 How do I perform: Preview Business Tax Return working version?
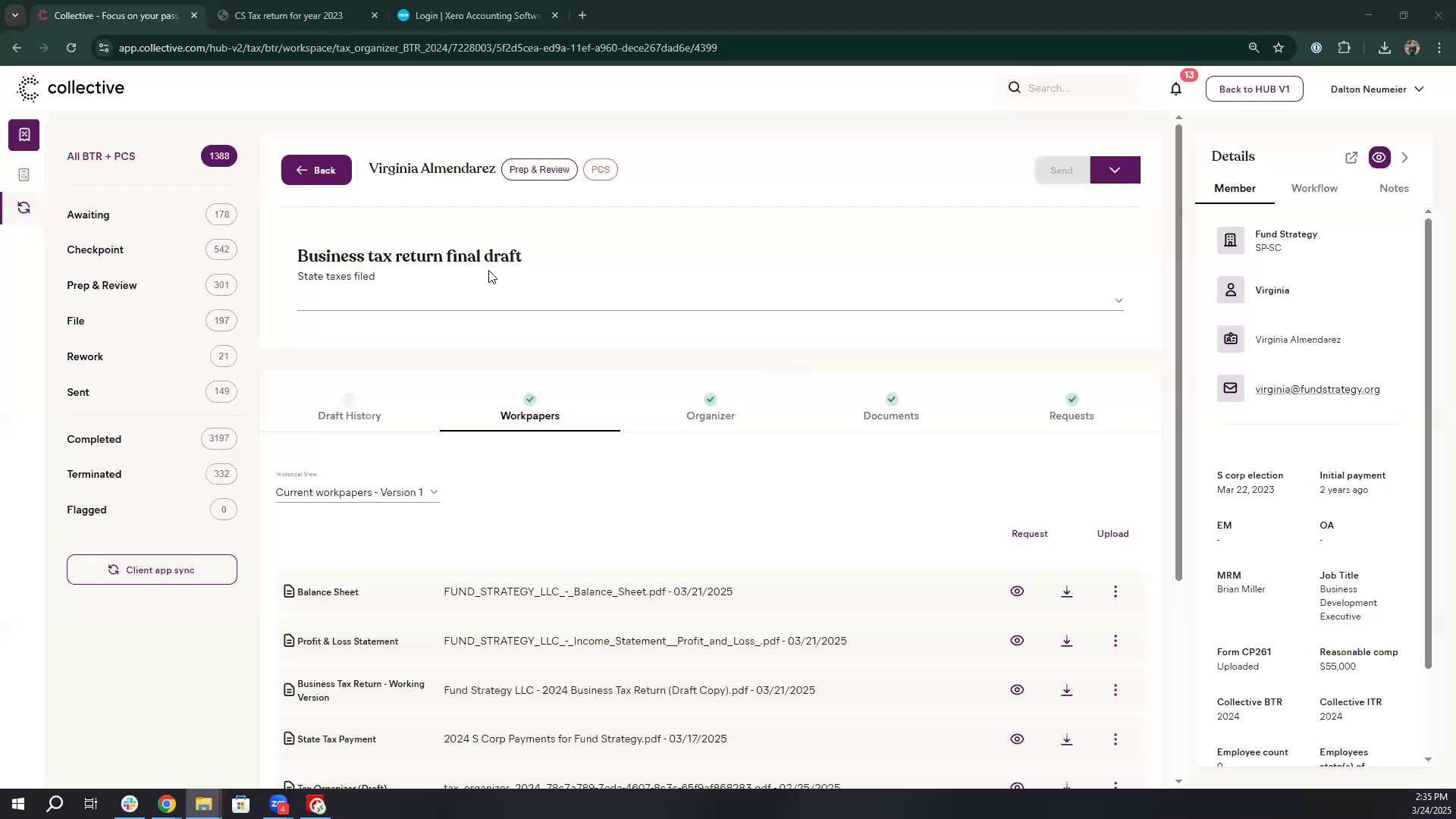1017,690
